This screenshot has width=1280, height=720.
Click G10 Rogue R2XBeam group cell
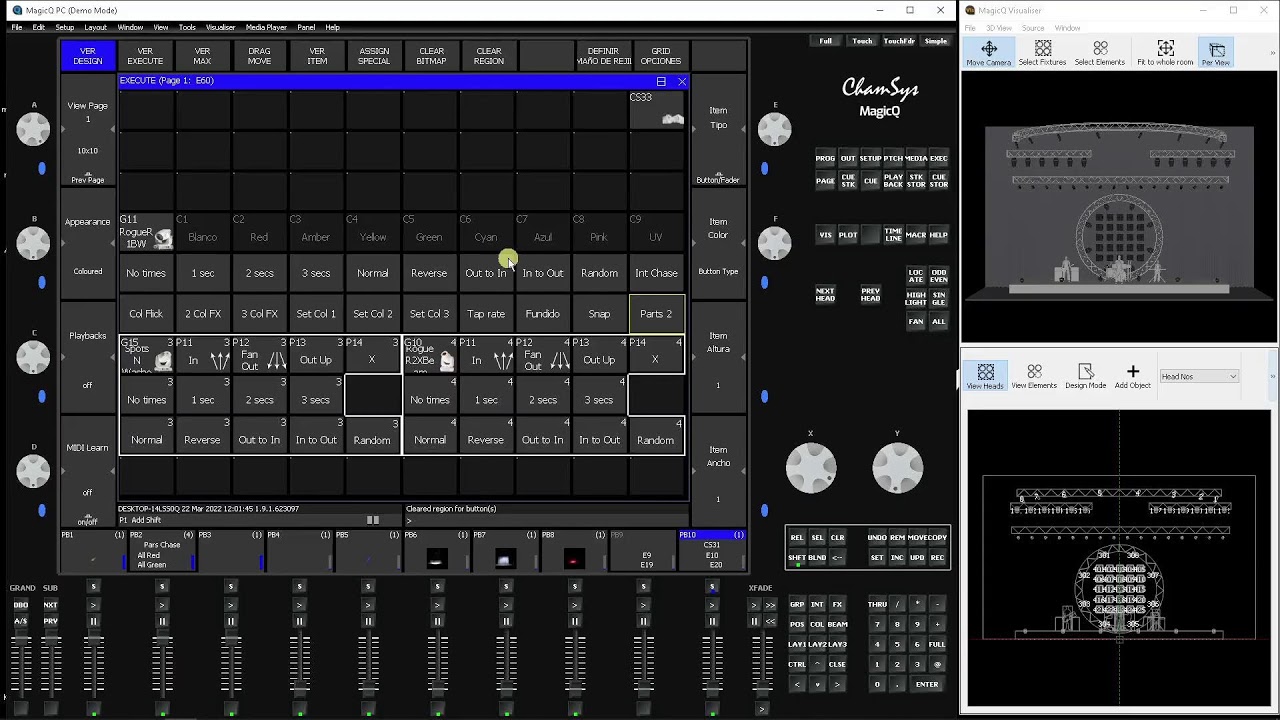click(x=430, y=355)
